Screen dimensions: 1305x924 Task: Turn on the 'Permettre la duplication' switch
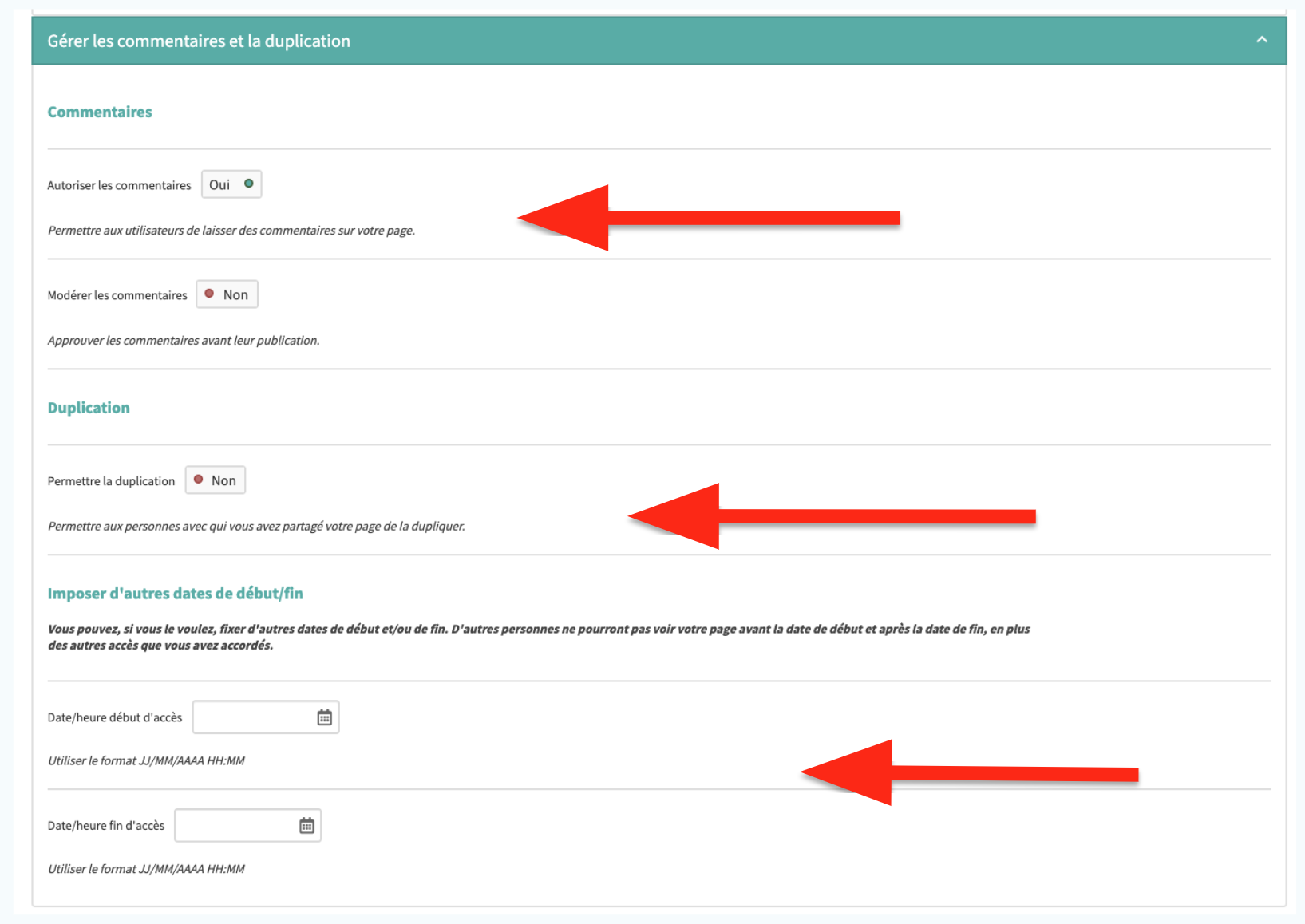click(216, 480)
